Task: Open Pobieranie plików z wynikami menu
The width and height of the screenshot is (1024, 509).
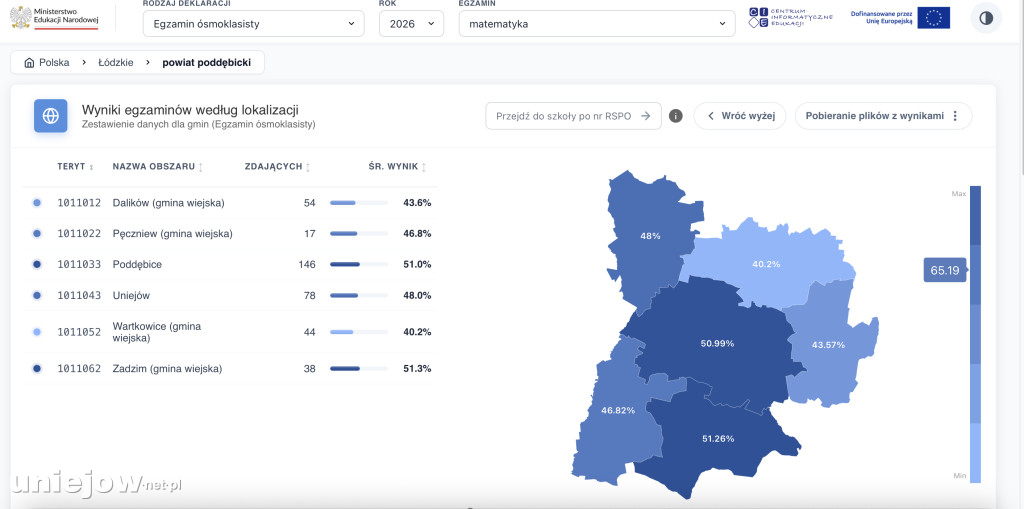Action: coord(883,116)
